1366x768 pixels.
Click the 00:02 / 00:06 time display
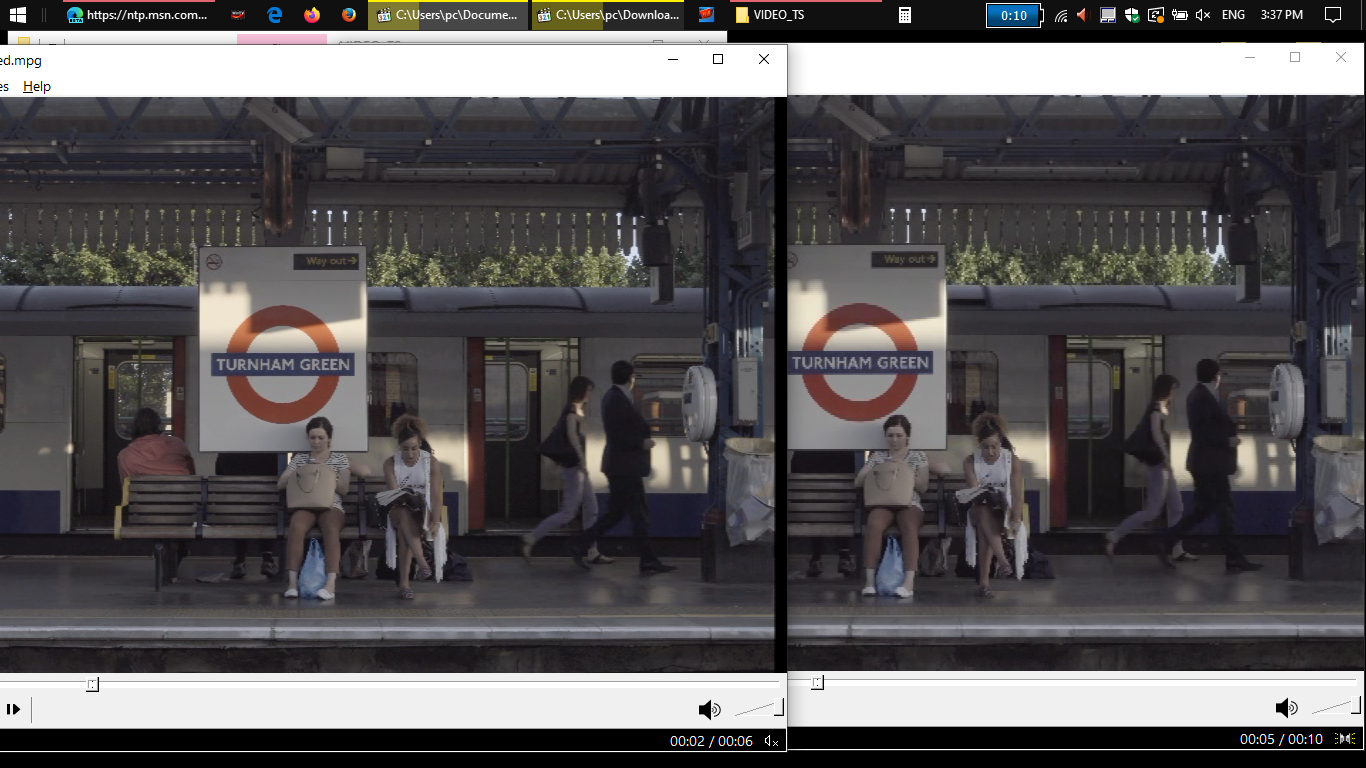coord(711,741)
